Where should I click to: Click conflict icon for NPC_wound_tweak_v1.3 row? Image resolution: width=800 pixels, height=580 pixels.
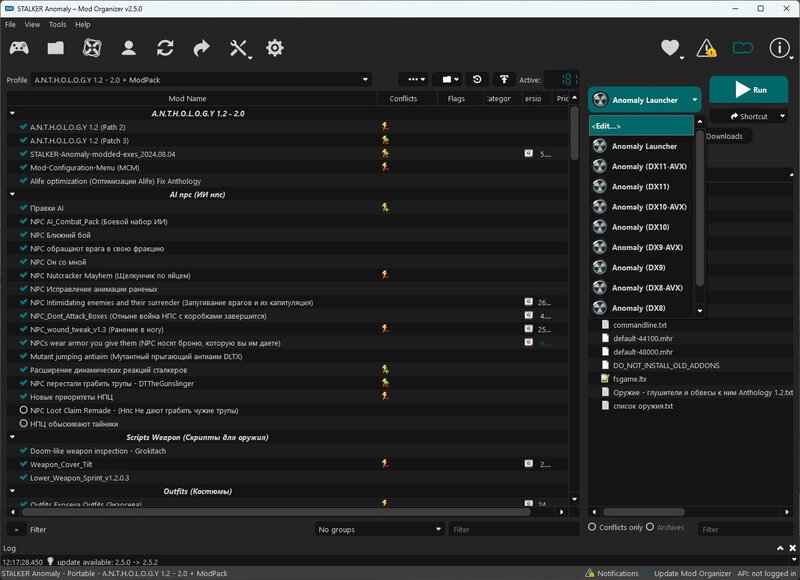click(385, 329)
